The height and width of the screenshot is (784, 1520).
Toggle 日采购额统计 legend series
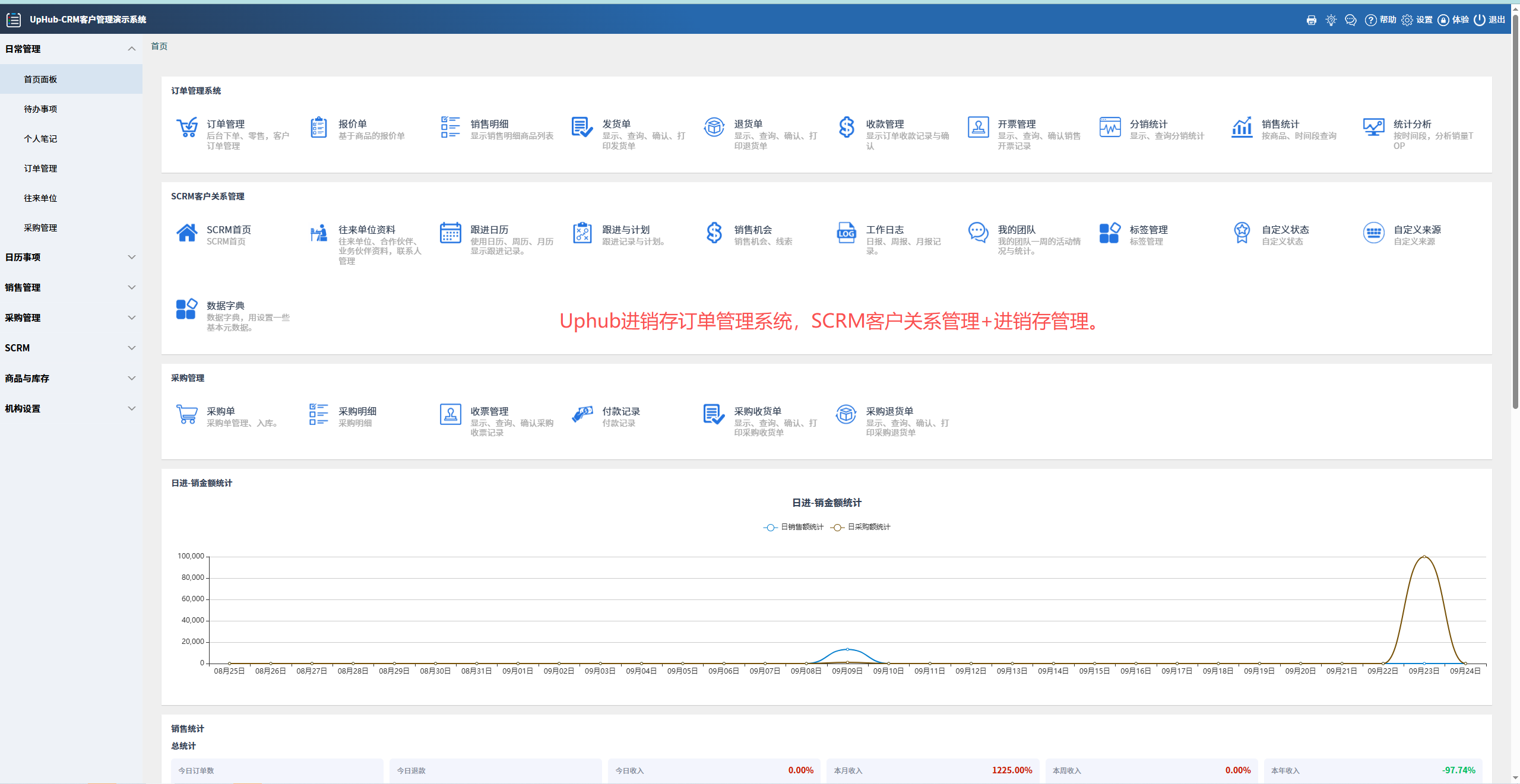point(861,527)
